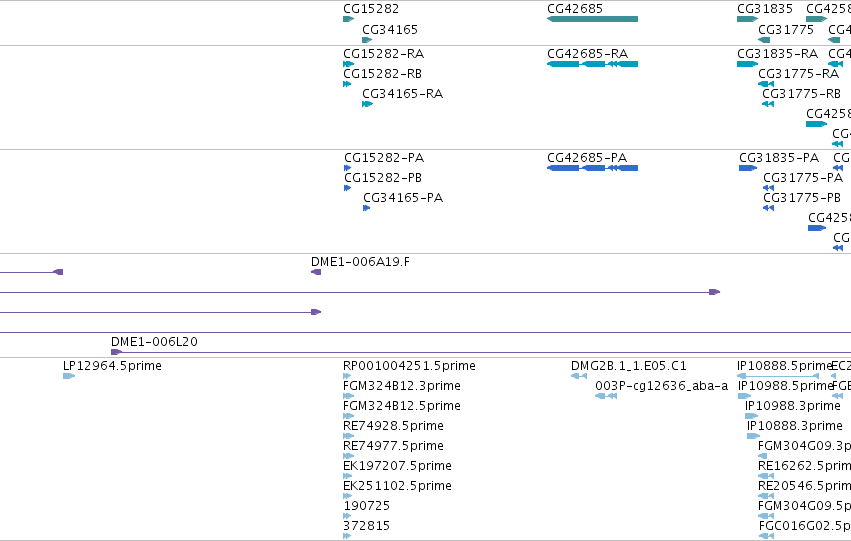
Task: Select the FGM324B12.3prime EST glyph
Action: pyautogui.click(x=348, y=396)
